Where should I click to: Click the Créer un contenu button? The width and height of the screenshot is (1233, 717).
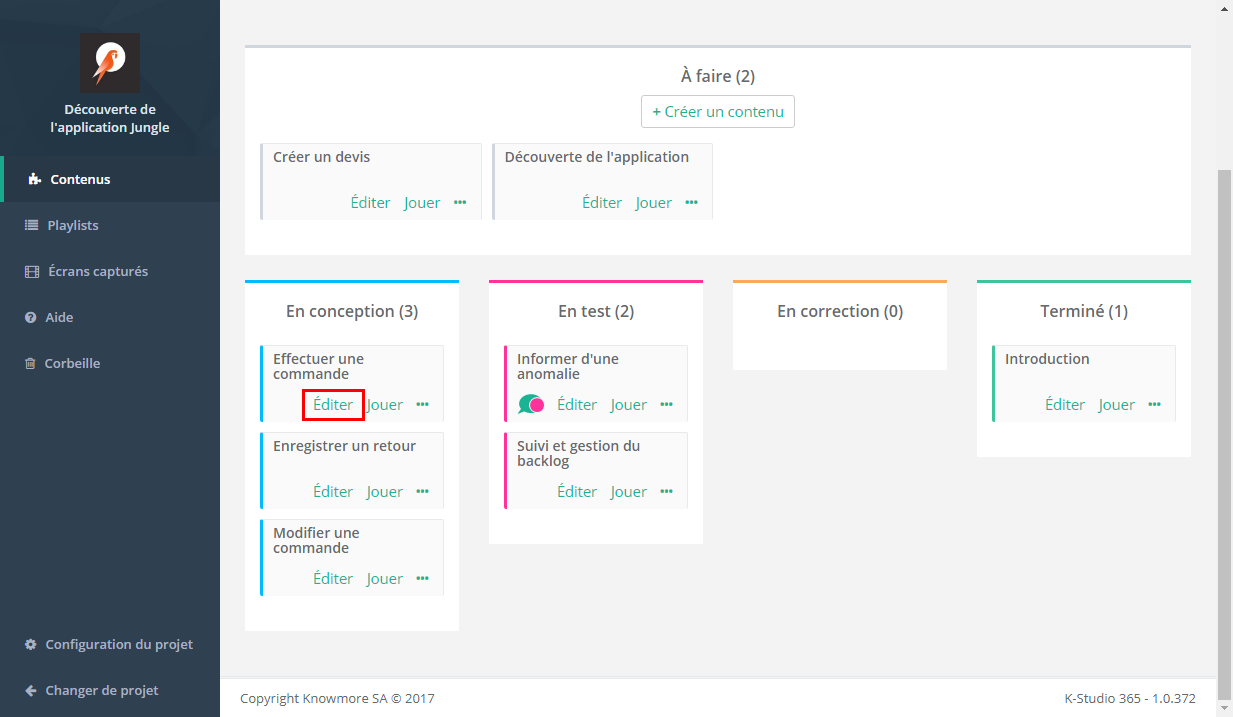717,112
